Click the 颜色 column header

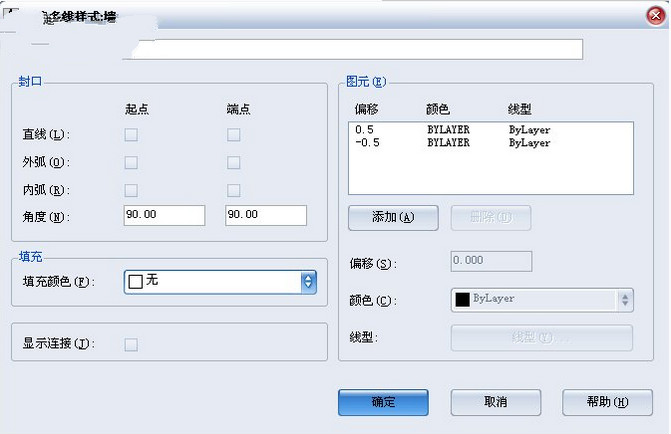(x=438, y=110)
